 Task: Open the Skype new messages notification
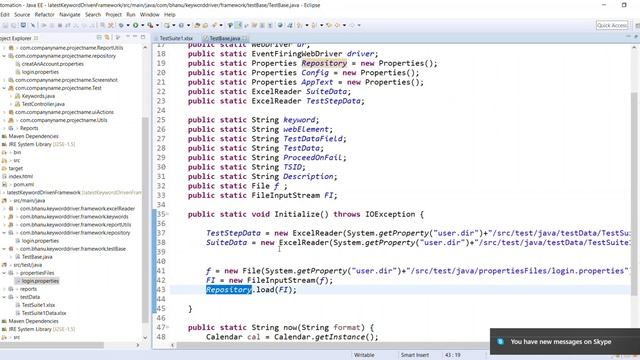click(x=565, y=342)
